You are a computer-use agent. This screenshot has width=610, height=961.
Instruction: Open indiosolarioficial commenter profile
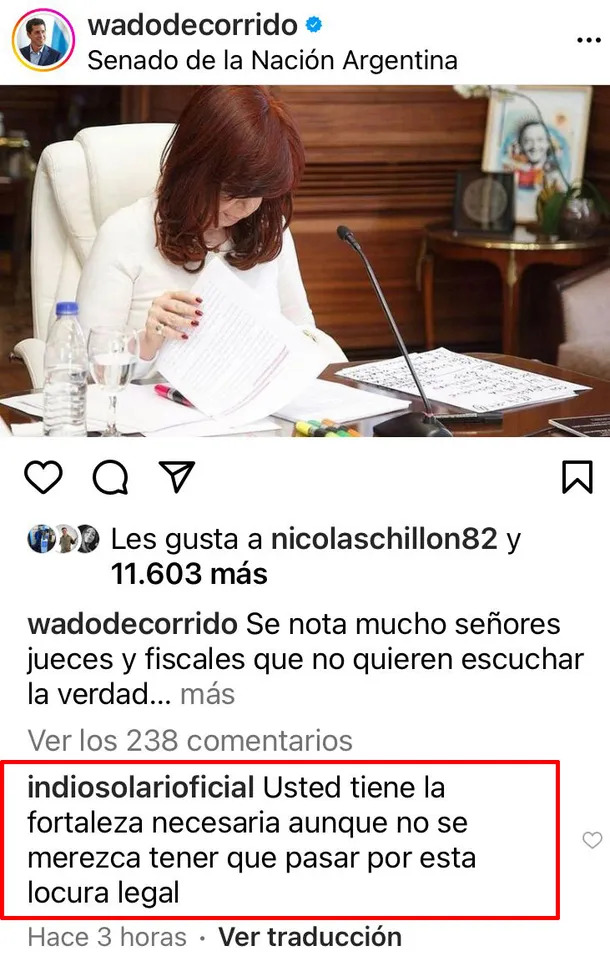click(141, 788)
